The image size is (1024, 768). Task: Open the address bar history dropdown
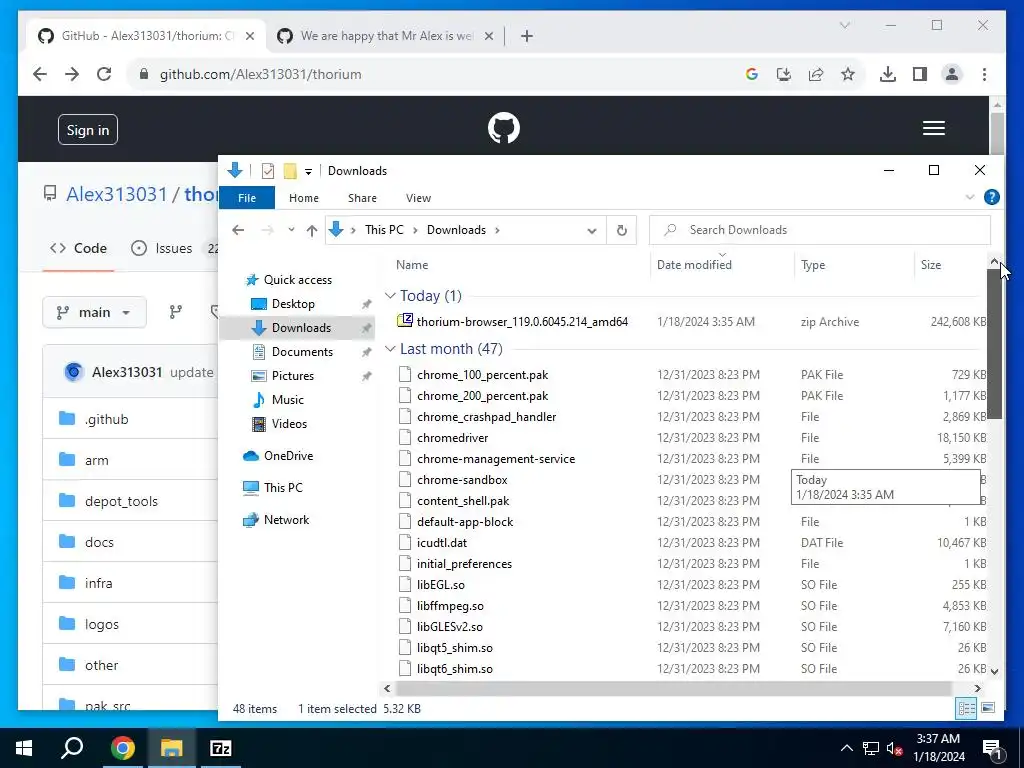[592, 231]
